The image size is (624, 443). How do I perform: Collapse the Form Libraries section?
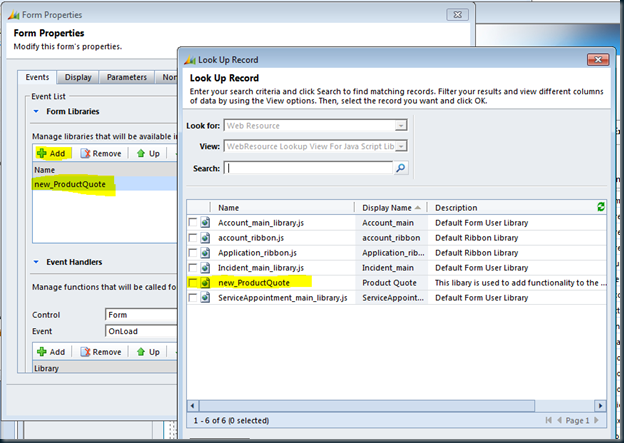click(x=37, y=111)
